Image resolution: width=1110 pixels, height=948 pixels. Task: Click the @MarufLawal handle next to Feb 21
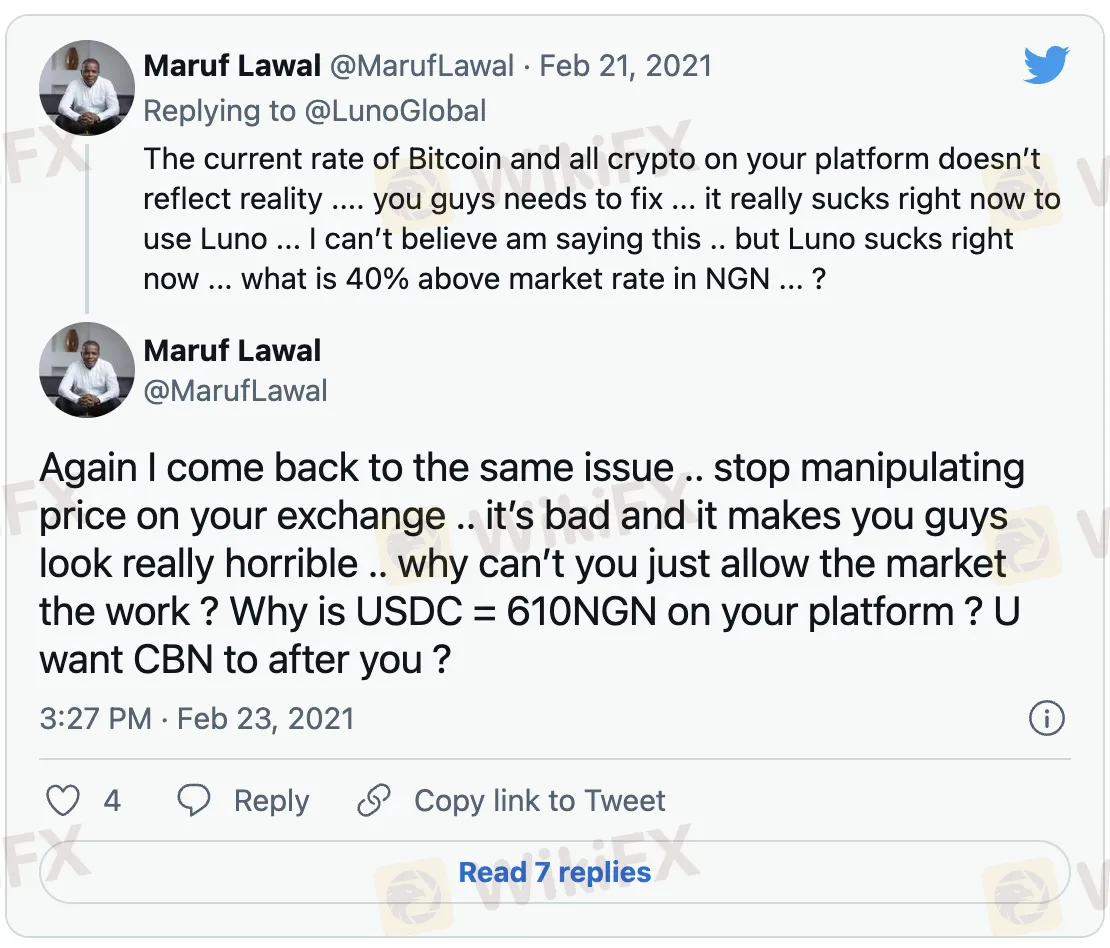point(420,66)
